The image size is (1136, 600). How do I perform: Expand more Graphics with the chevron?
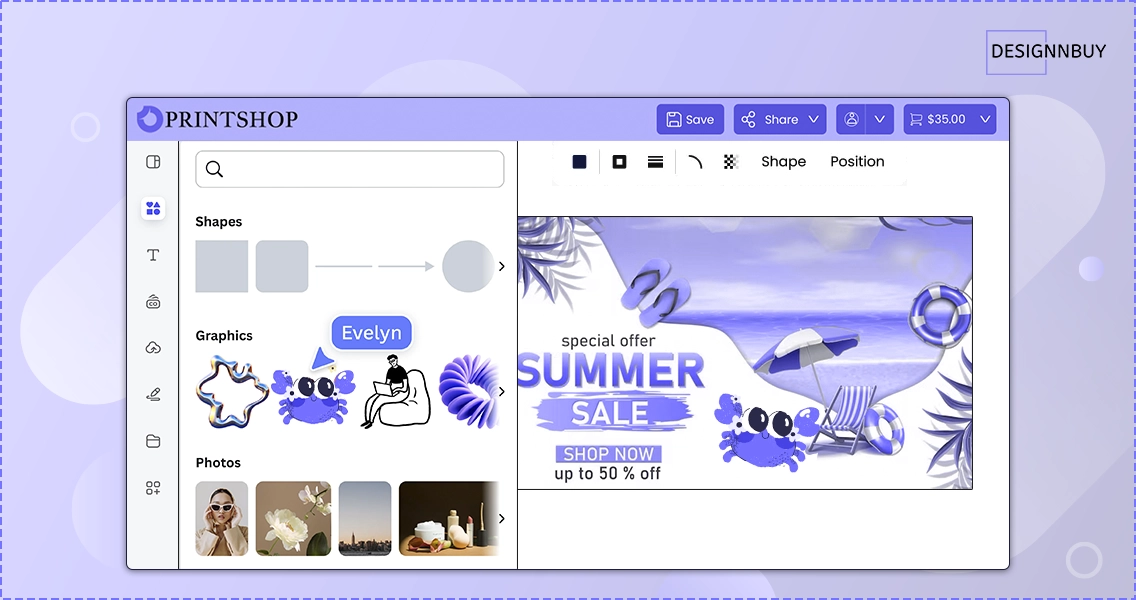pyautogui.click(x=501, y=391)
